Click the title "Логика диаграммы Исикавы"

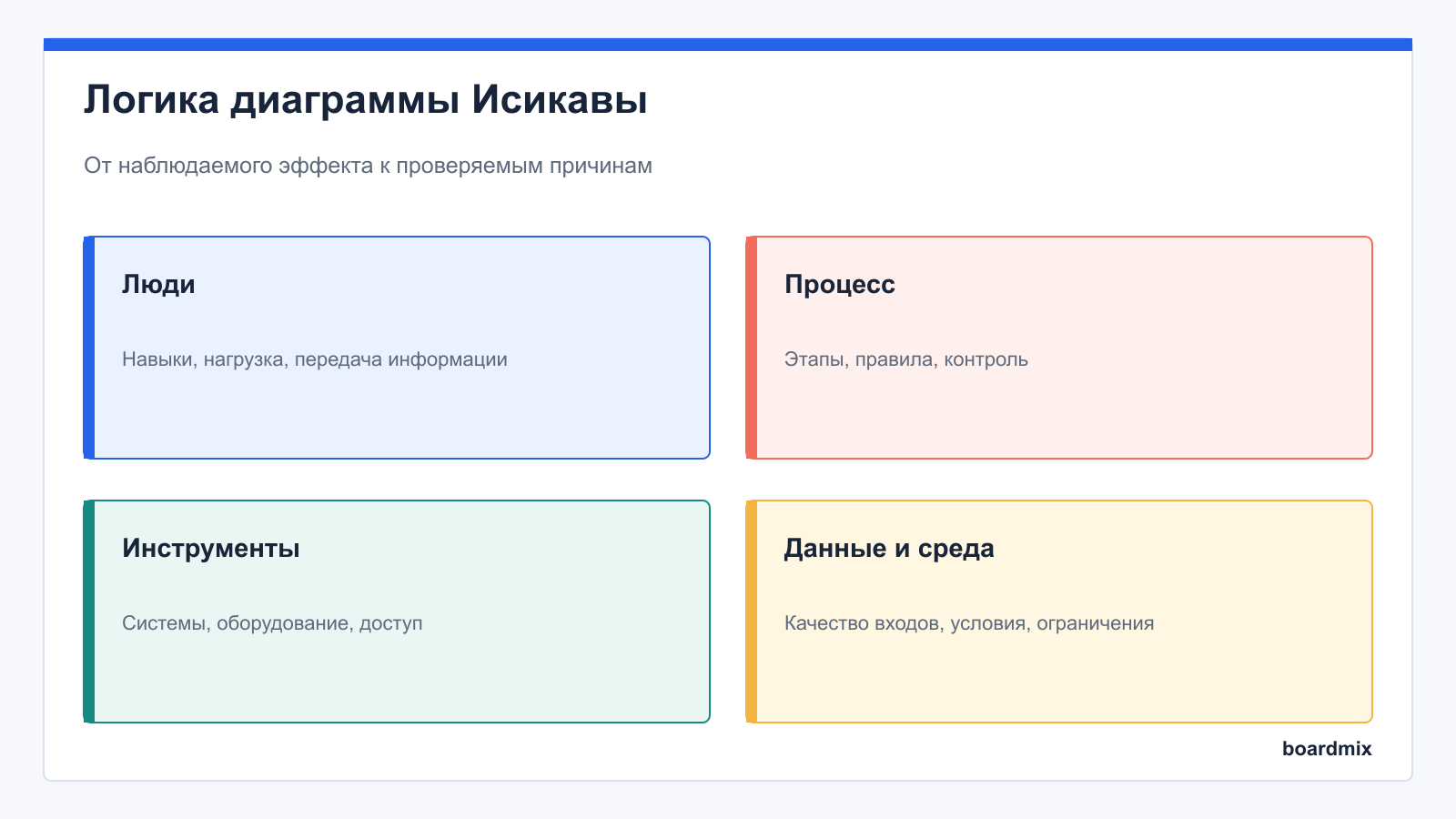coord(366,100)
